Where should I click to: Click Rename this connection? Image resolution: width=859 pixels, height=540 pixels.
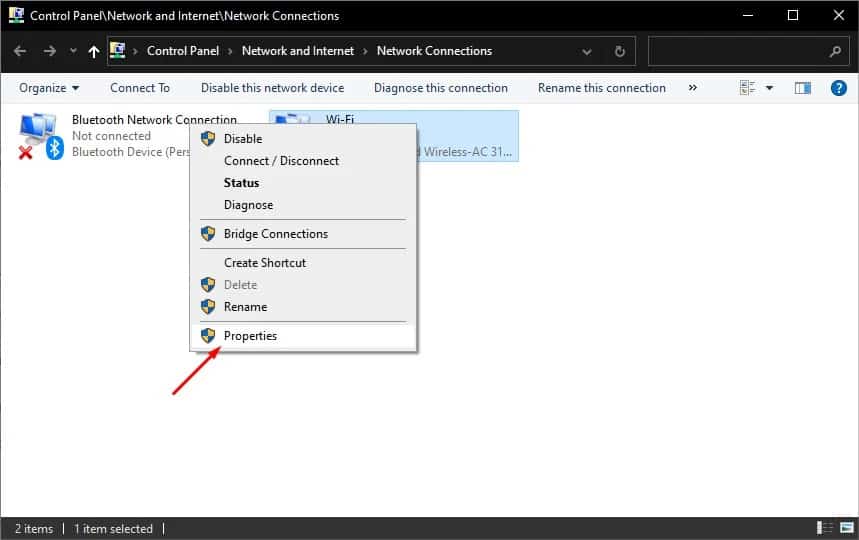click(x=602, y=88)
